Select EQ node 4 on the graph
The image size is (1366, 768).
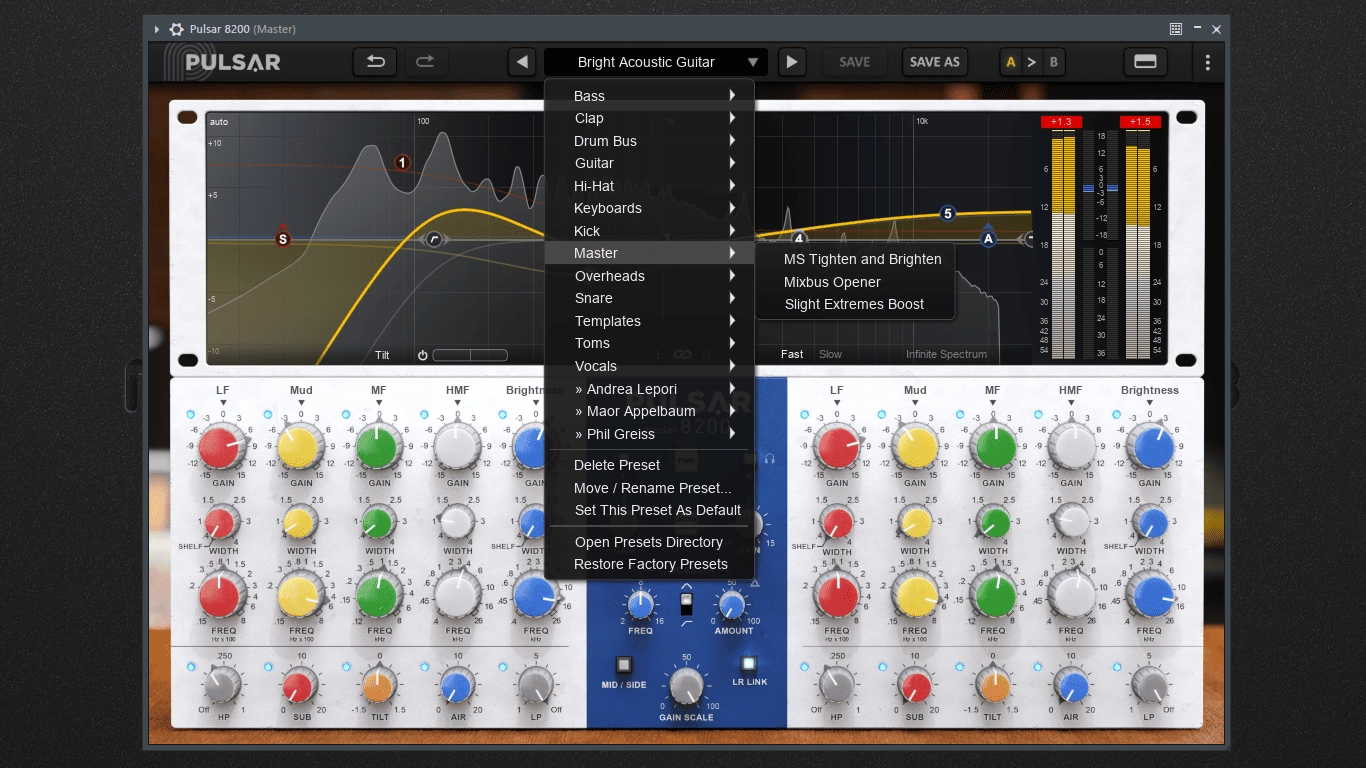click(799, 238)
